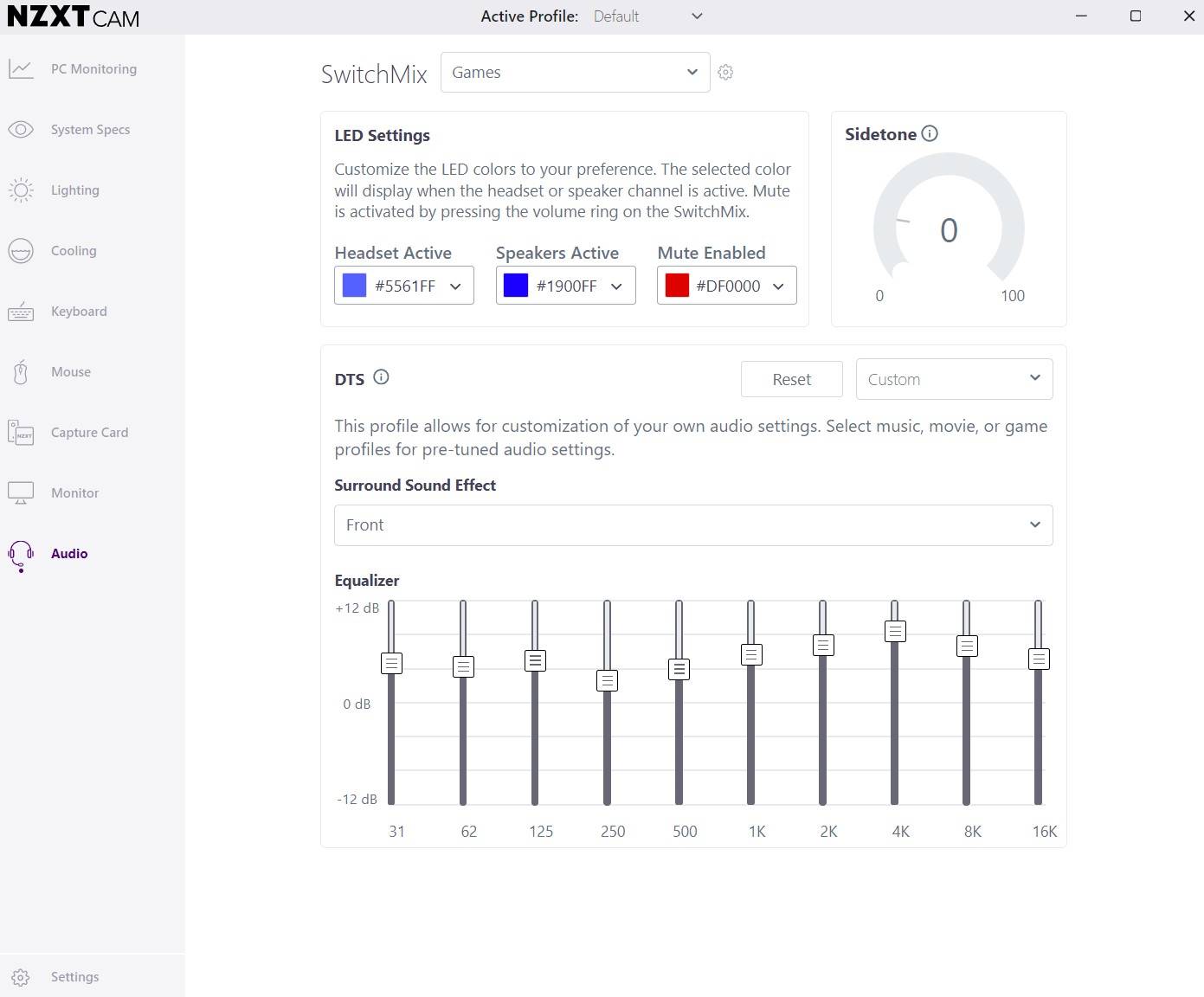Open the Settings gear in sidebar
1204x997 pixels.
(21, 977)
